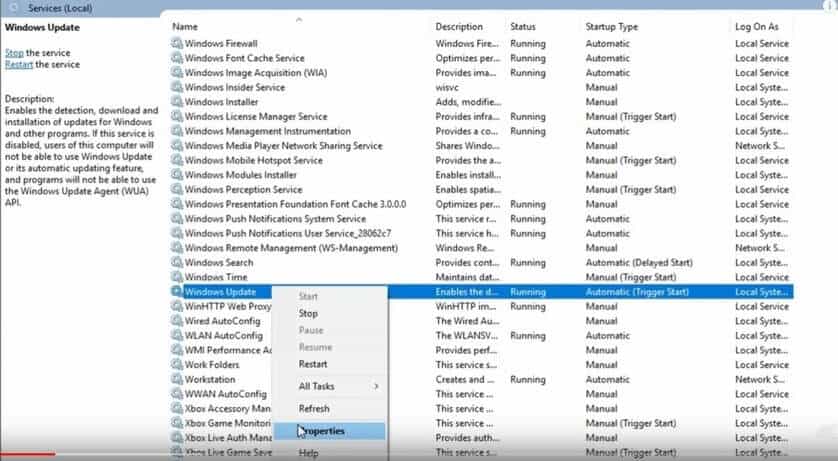Click the wisvc description cell

pyautogui.click(x=447, y=87)
